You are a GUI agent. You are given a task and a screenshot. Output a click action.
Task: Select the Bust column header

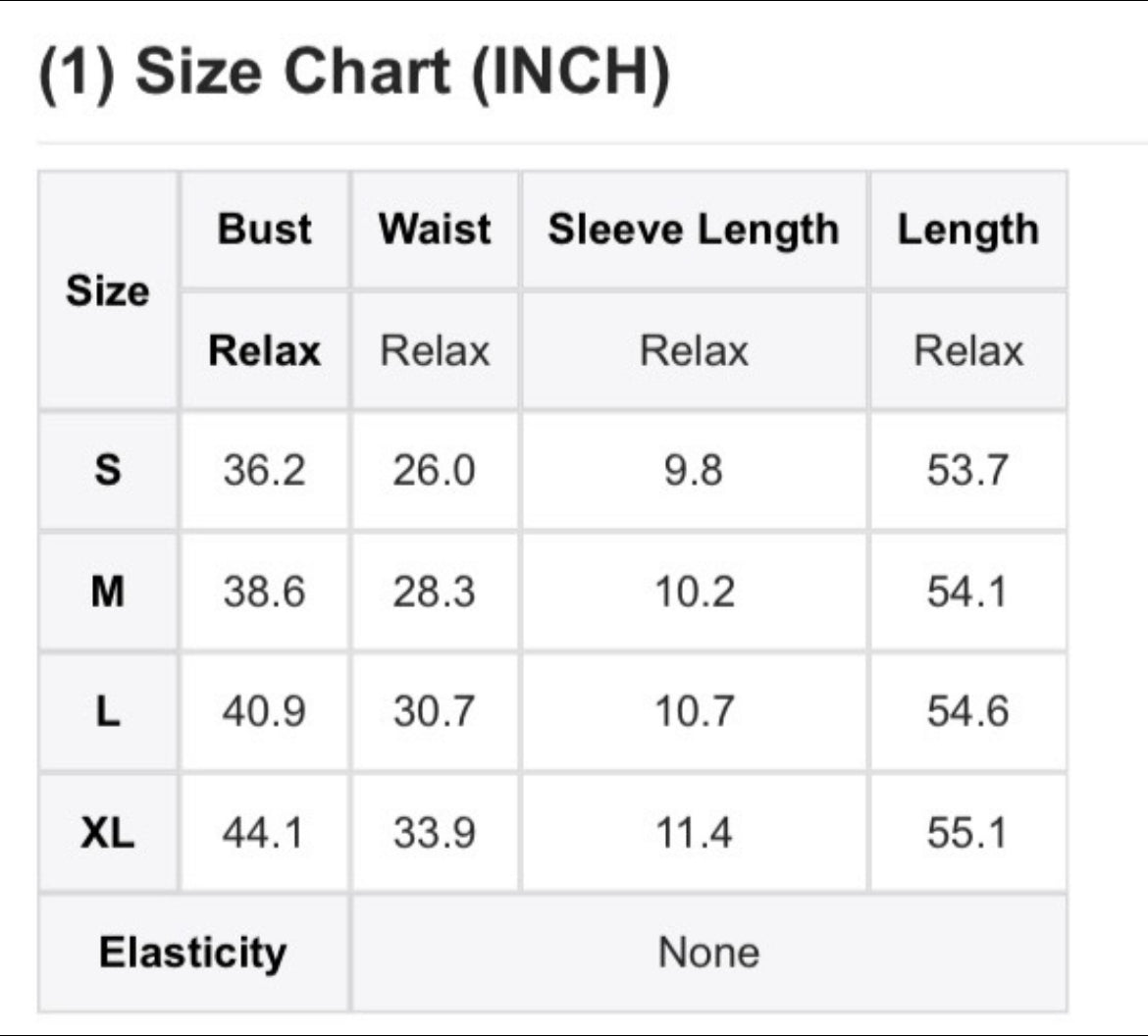[x=264, y=230]
